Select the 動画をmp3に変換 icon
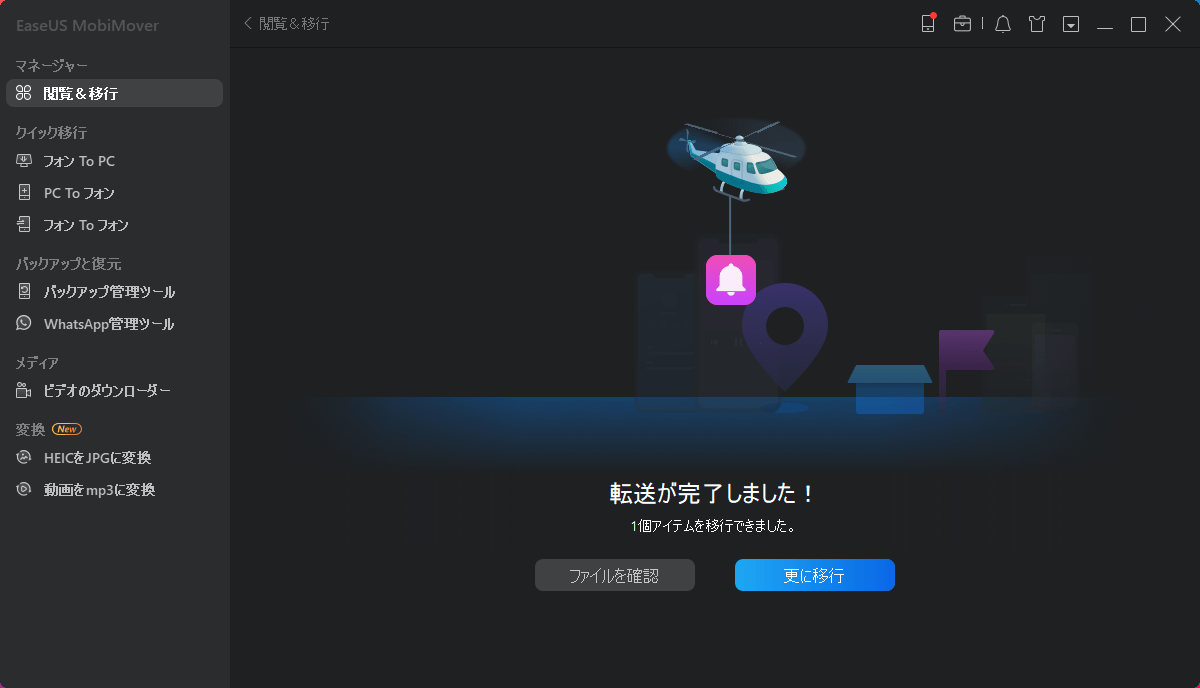The width and height of the screenshot is (1200, 688). 22,489
